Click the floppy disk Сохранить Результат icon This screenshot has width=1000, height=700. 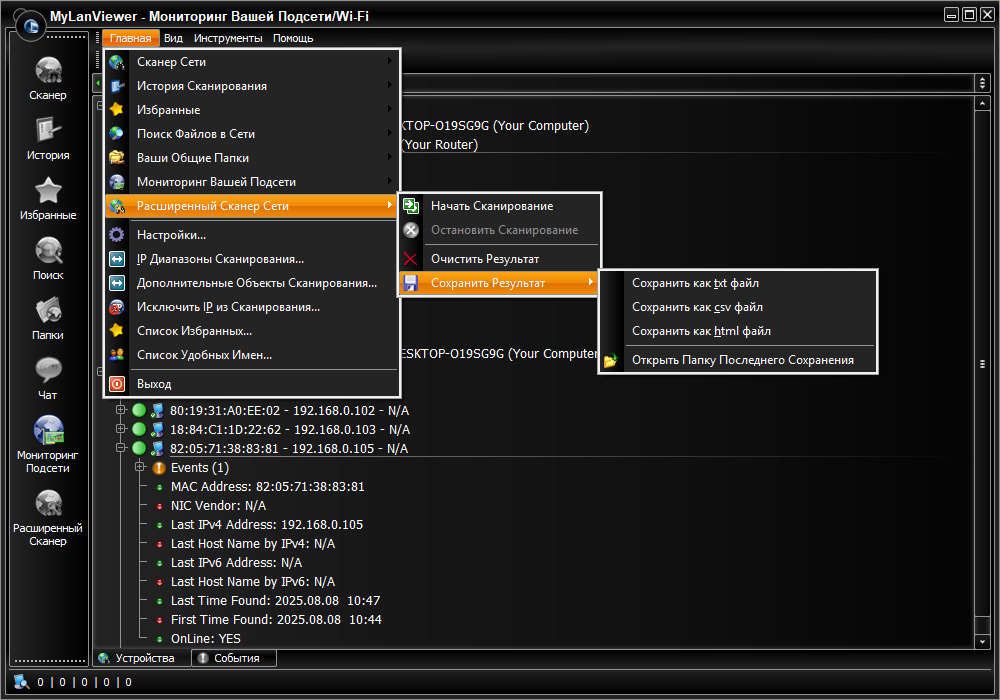[x=411, y=283]
